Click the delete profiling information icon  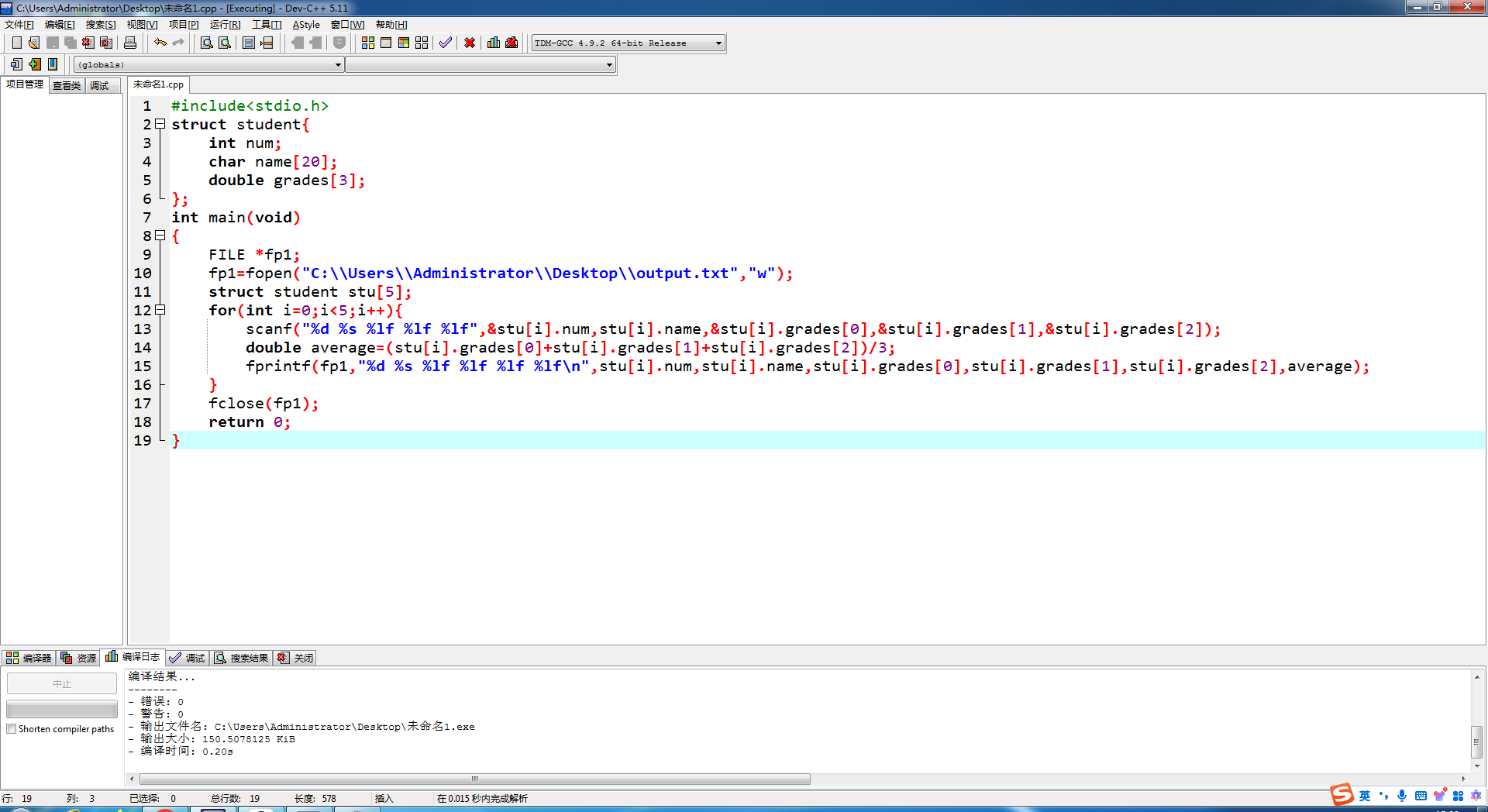point(511,43)
